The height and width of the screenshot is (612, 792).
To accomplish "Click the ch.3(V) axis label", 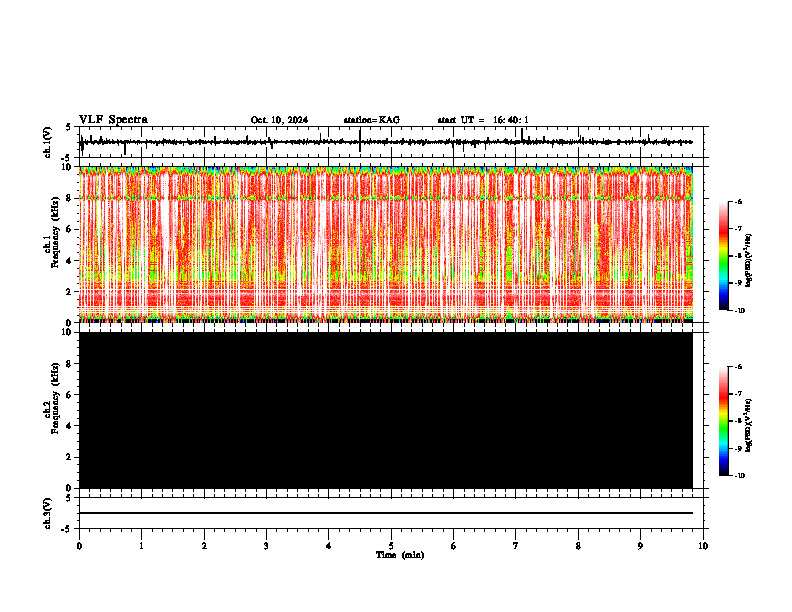I will coord(47,513).
